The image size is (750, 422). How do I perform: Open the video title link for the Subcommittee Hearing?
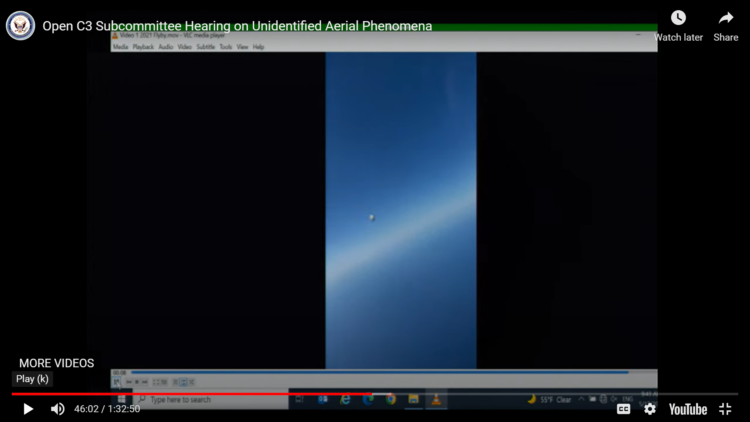pyautogui.click(x=237, y=26)
